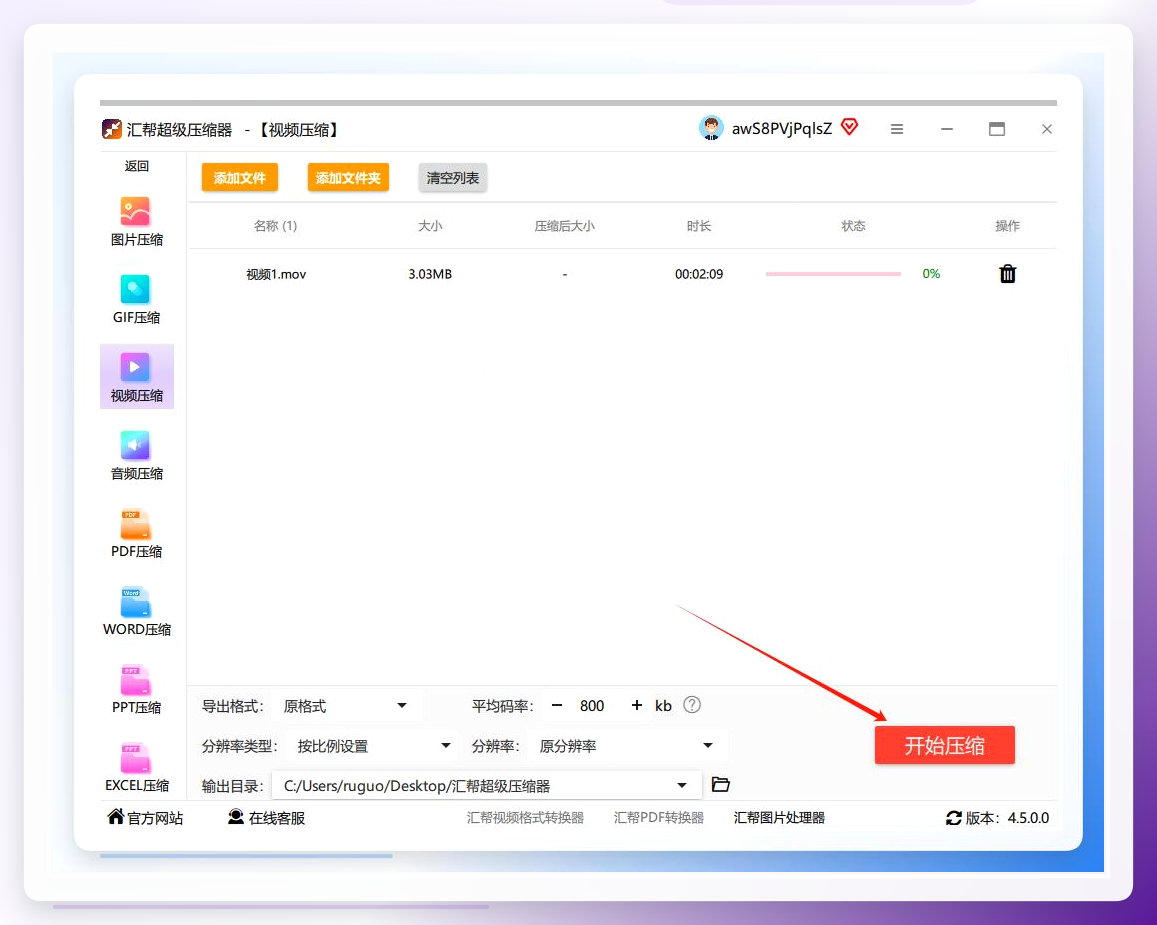This screenshot has height=925, width=1157.
Task: Click the 00:02:09 duration cell
Action: coord(699,274)
